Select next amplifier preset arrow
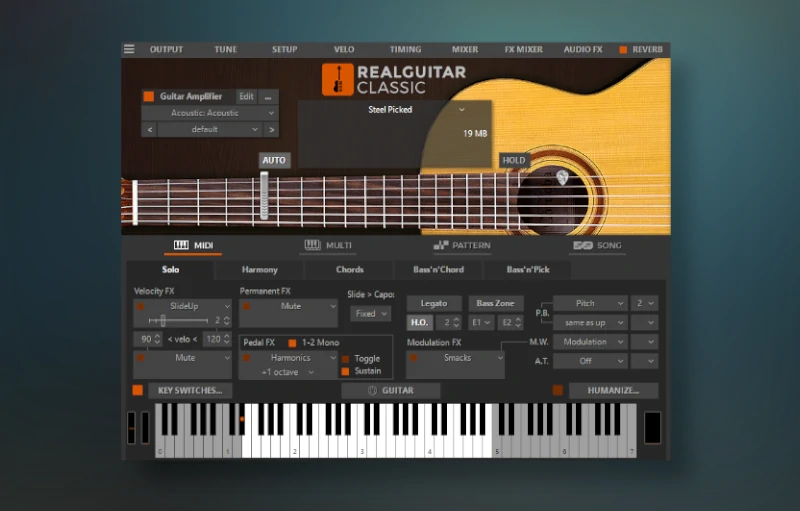The width and height of the screenshot is (800, 511). pos(271,130)
